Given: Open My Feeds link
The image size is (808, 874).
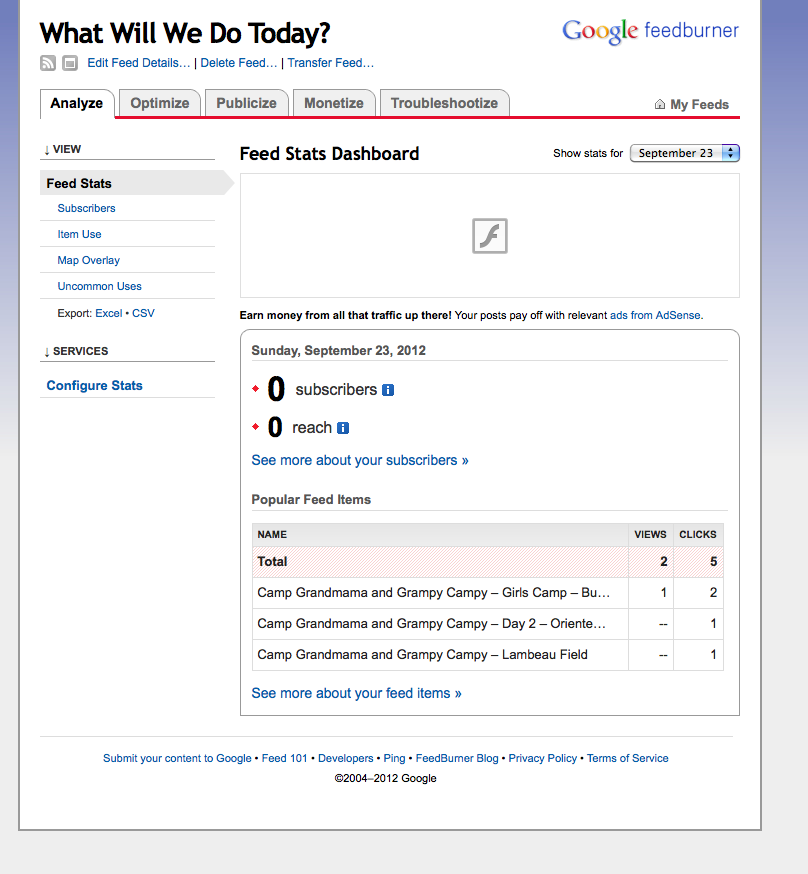Looking at the screenshot, I should pos(699,104).
